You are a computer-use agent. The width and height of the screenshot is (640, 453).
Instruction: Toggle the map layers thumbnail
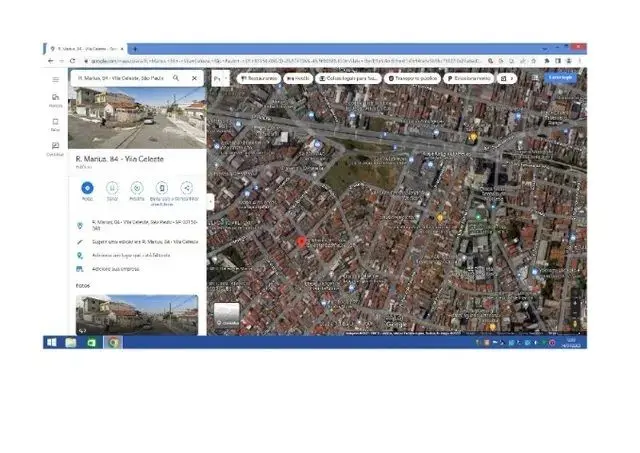pyautogui.click(x=228, y=314)
